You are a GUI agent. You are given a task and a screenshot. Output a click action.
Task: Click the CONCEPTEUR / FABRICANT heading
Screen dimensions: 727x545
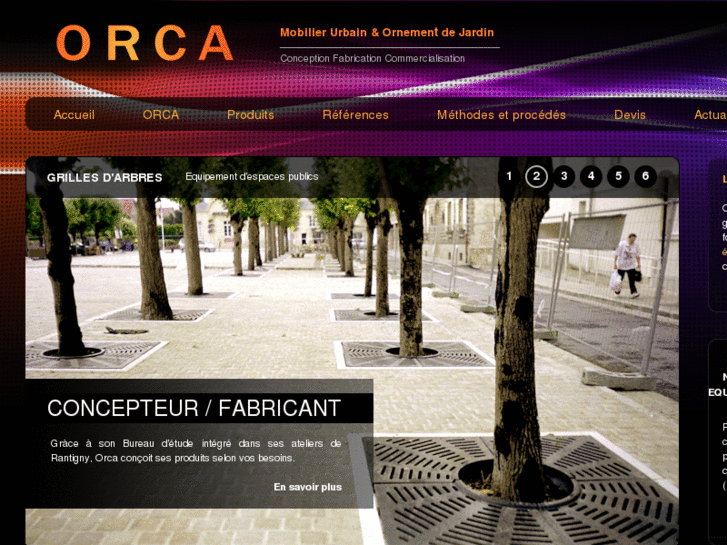coord(194,408)
